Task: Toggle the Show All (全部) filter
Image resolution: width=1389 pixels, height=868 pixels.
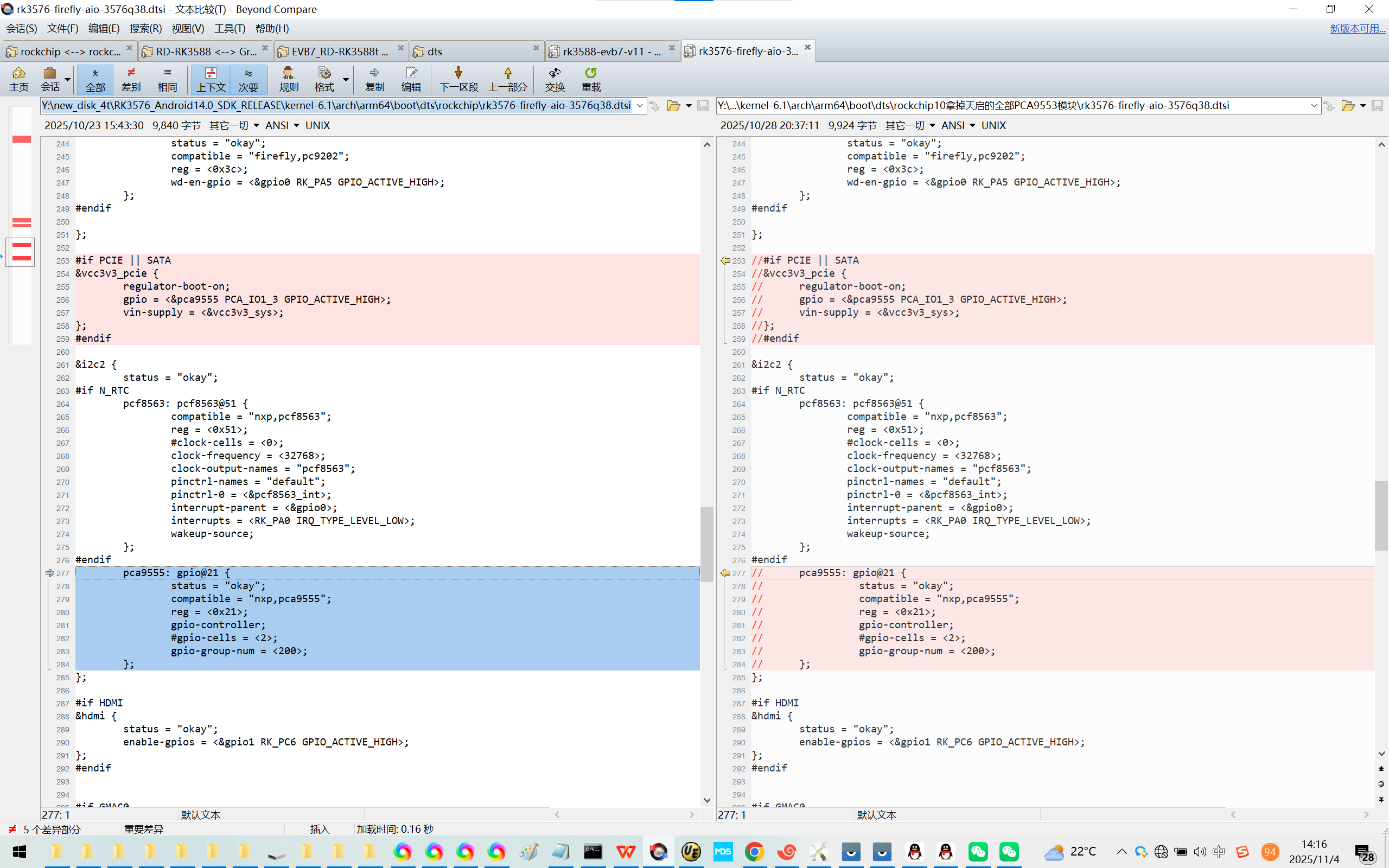Action: coord(95,79)
